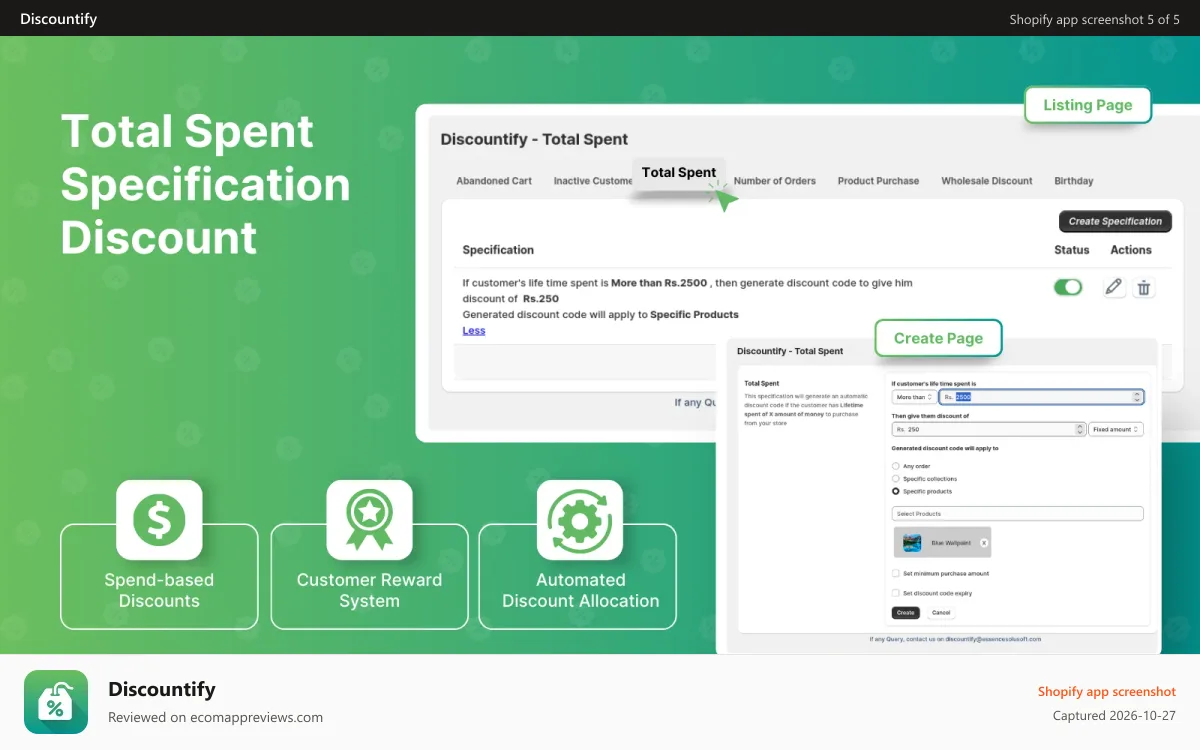The width and height of the screenshot is (1200, 750).
Task: Open the Abandoned Cart tab
Action: pyautogui.click(x=494, y=181)
